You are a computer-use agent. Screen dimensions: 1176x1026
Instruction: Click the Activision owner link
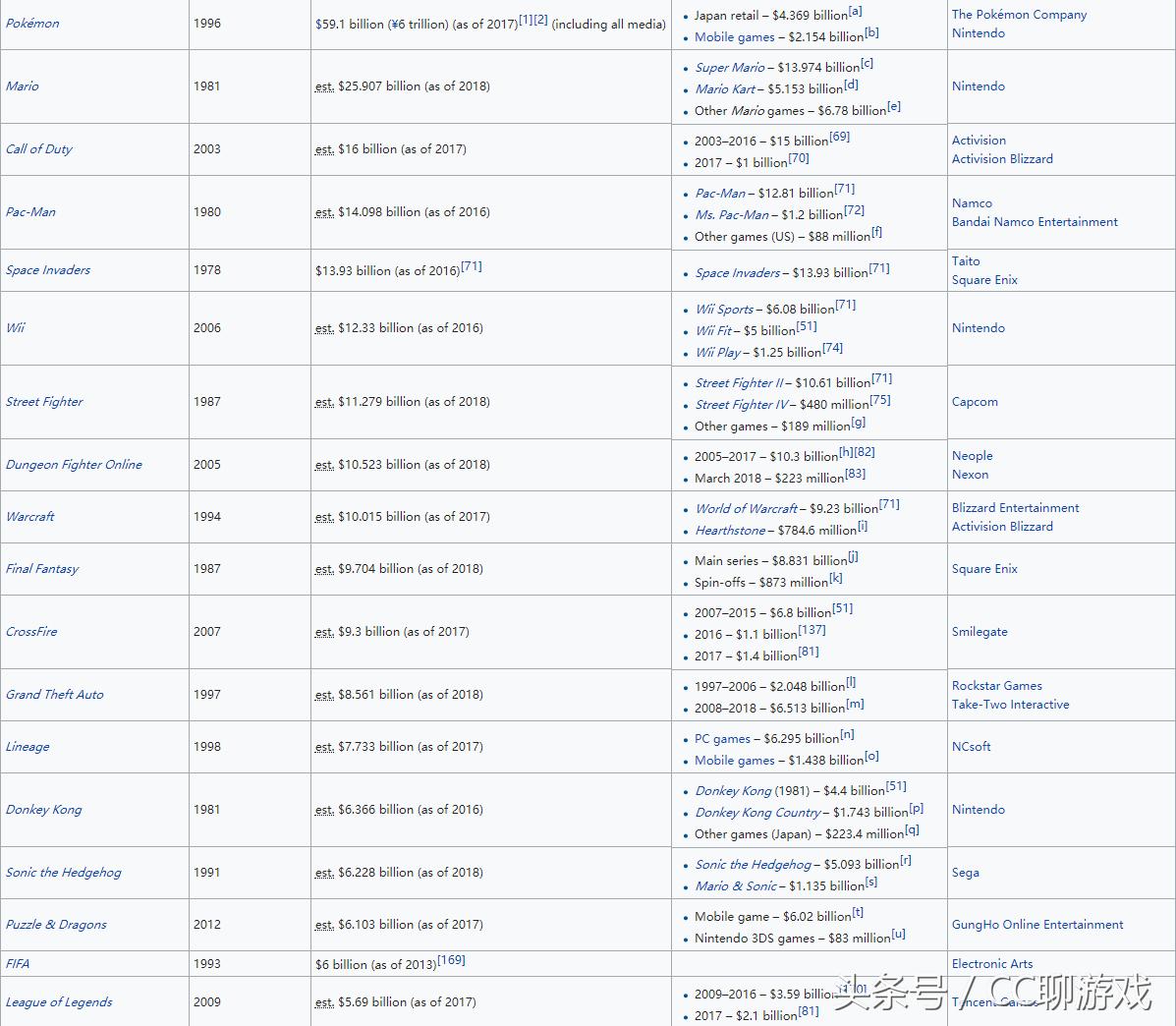[x=979, y=141]
